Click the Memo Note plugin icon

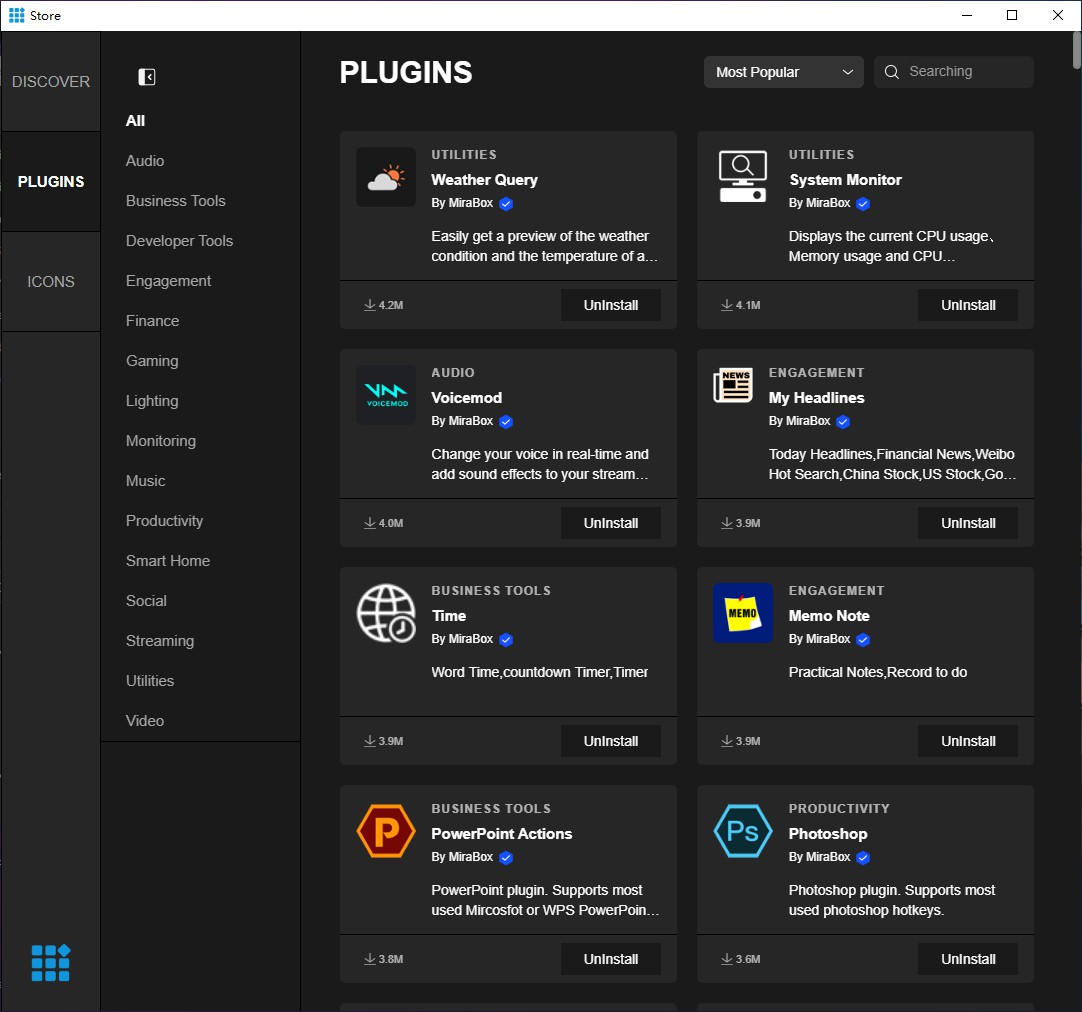(x=742, y=613)
